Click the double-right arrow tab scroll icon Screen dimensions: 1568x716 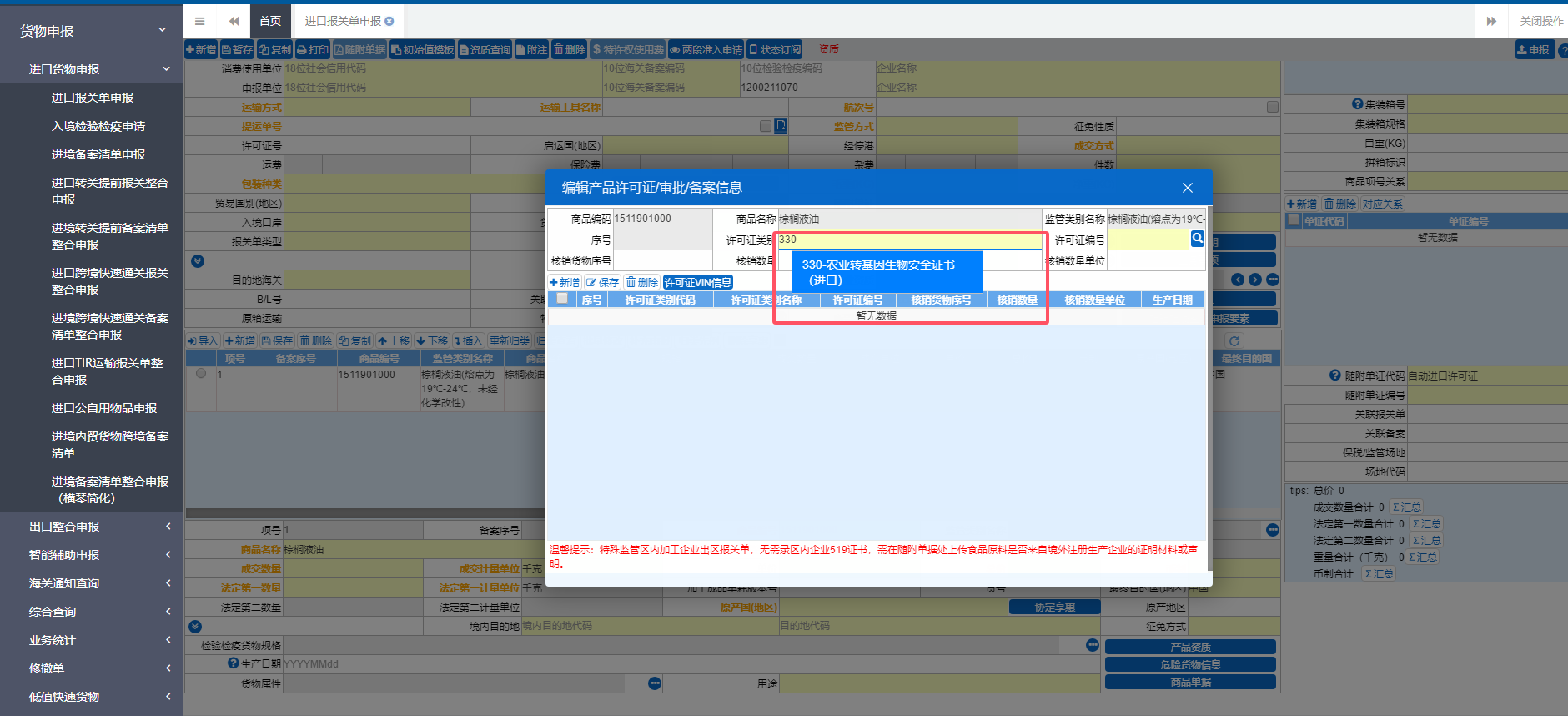(1491, 21)
